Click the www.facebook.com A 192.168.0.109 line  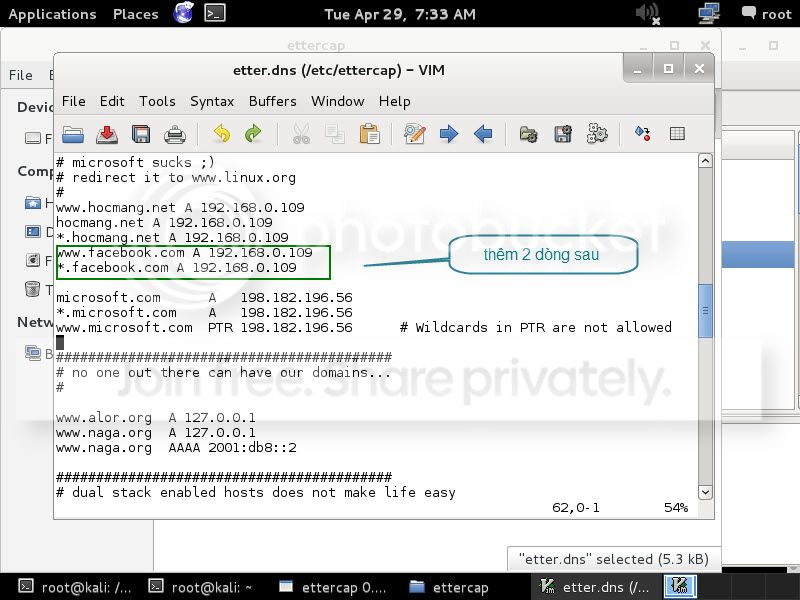184,253
